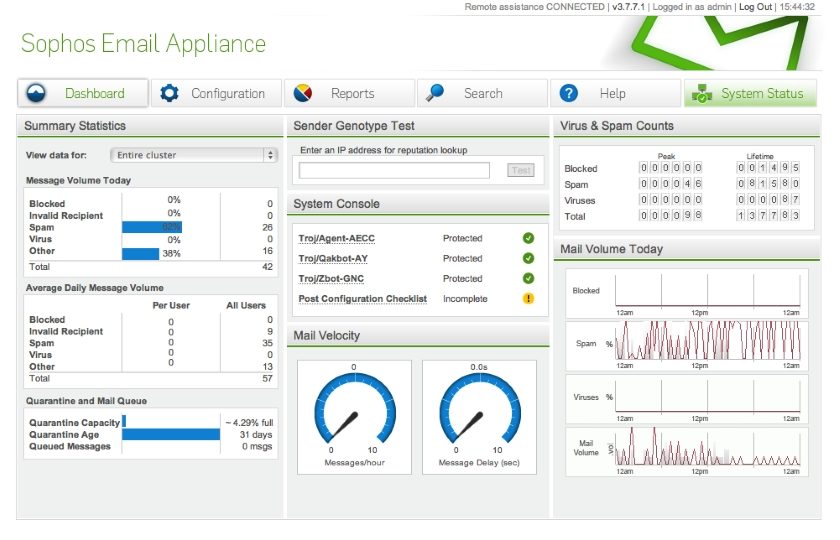Viewport: 840px width, 540px height.
Task: Open the Post Configuration Checklist link
Action: pyautogui.click(x=363, y=299)
